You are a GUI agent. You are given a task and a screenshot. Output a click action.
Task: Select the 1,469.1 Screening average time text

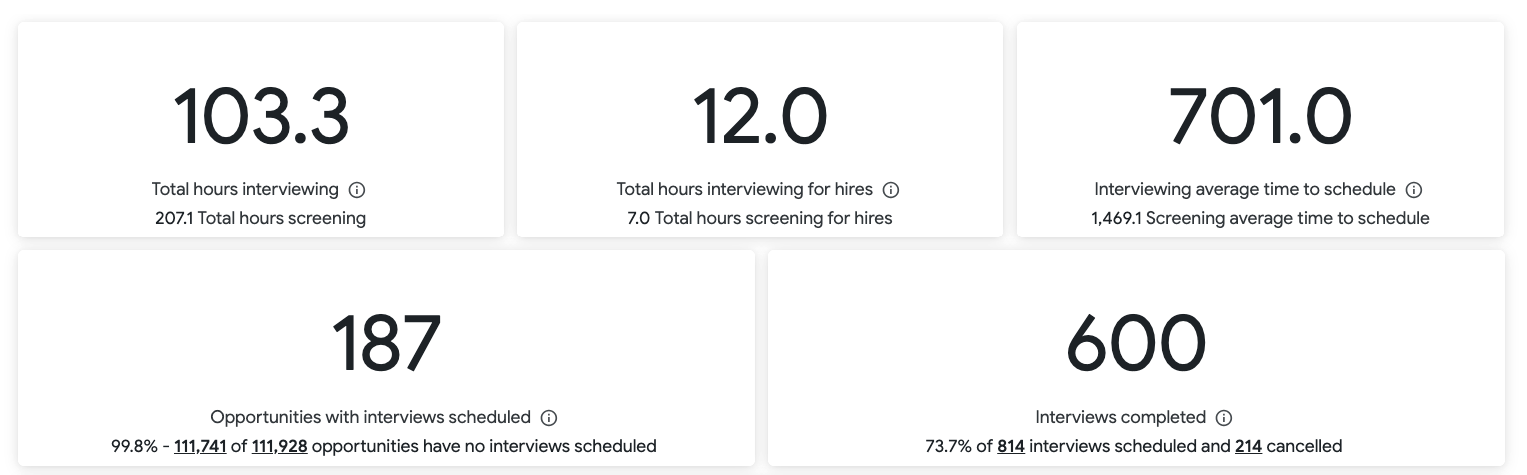tap(1260, 218)
